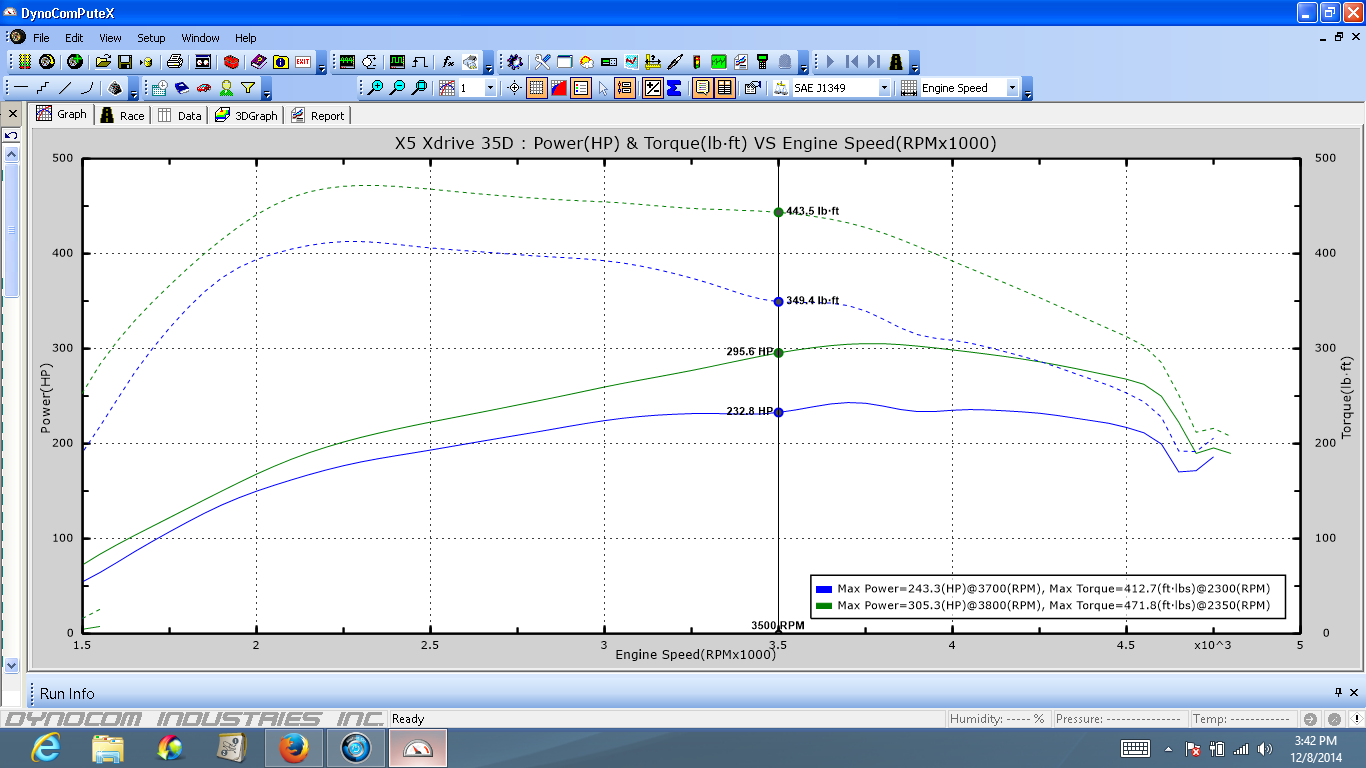Click the zoom in magnifier icon
The width and height of the screenshot is (1366, 768).
[x=375, y=88]
